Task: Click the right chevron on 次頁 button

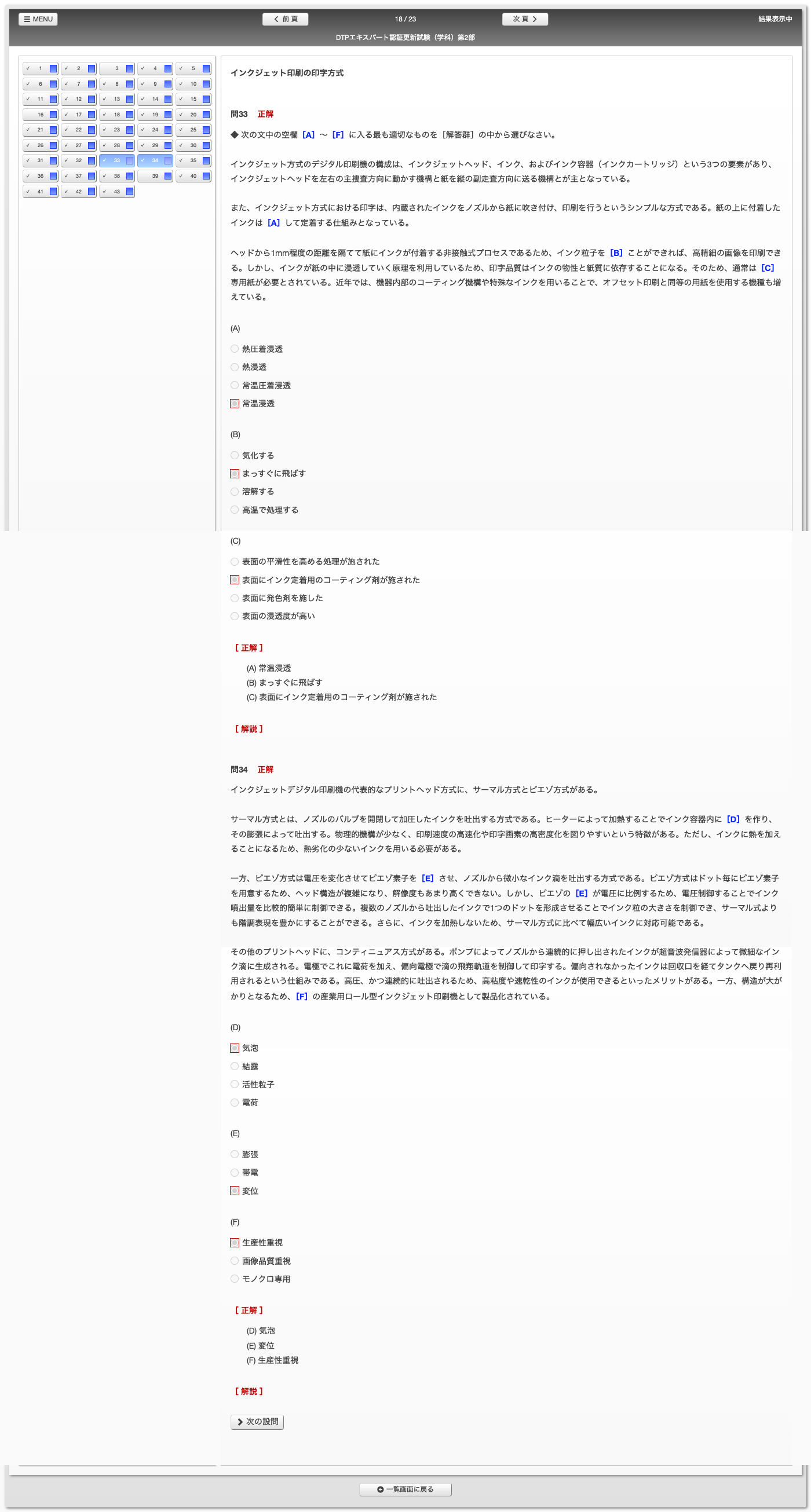Action: (x=535, y=19)
